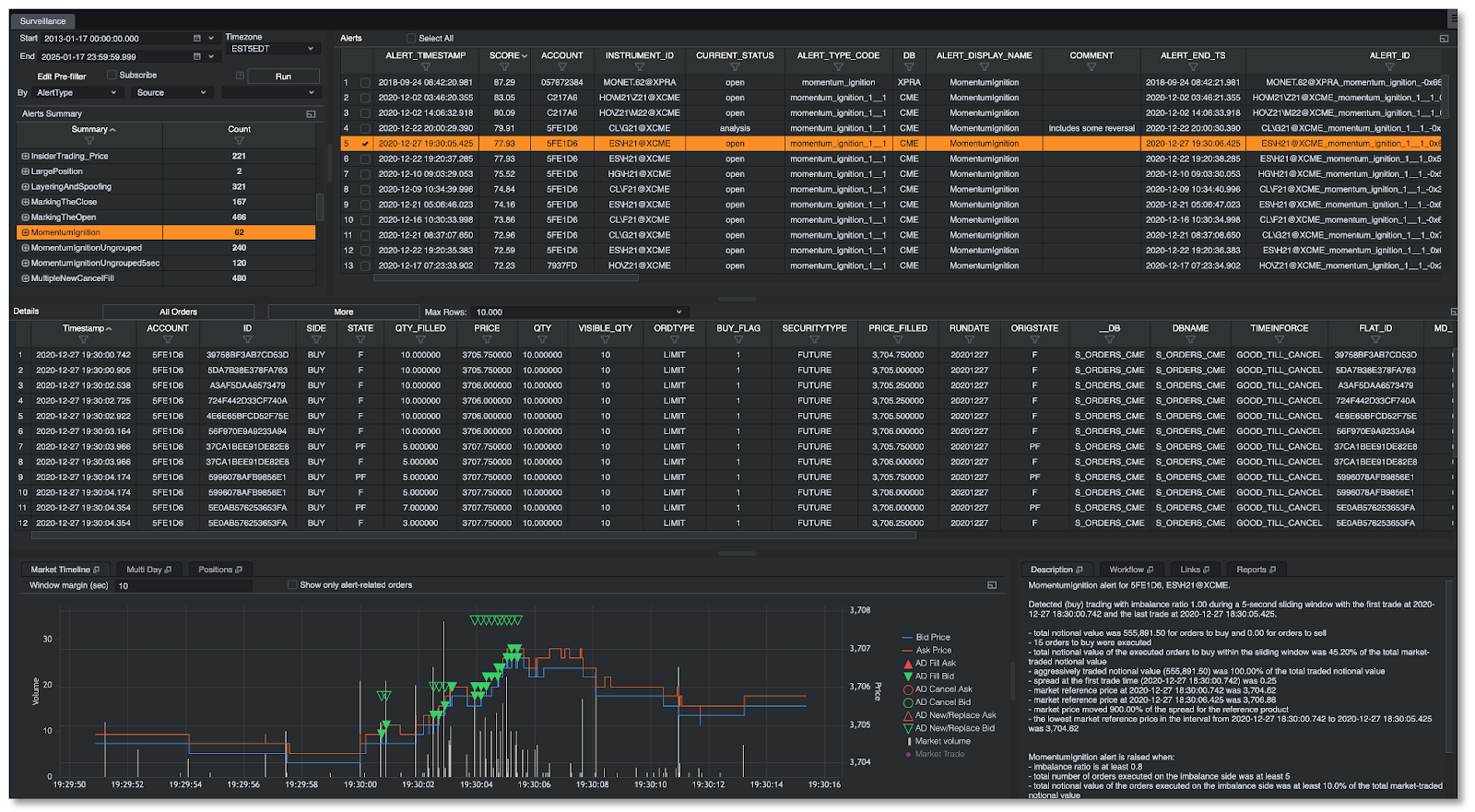Image resolution: width=1475 pixels, height=812 pixels.
Task: Click the Window margin input field
Action: point(183,586)
